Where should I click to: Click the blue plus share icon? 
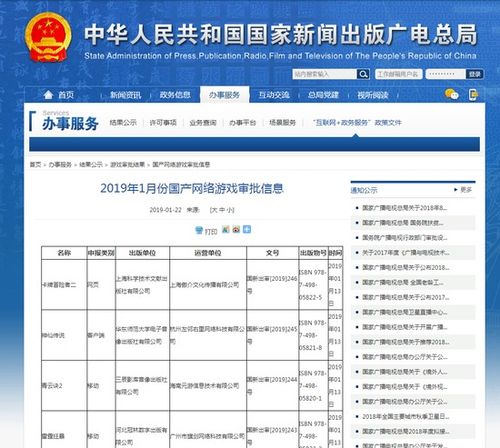tap(247, 229)
